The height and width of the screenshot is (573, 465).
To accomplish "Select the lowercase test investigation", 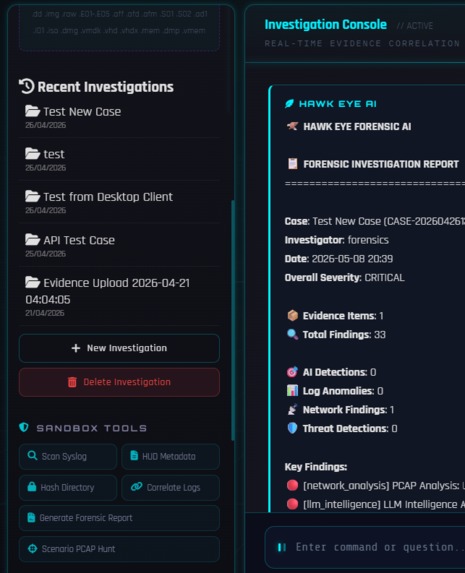I will (119, 159).
